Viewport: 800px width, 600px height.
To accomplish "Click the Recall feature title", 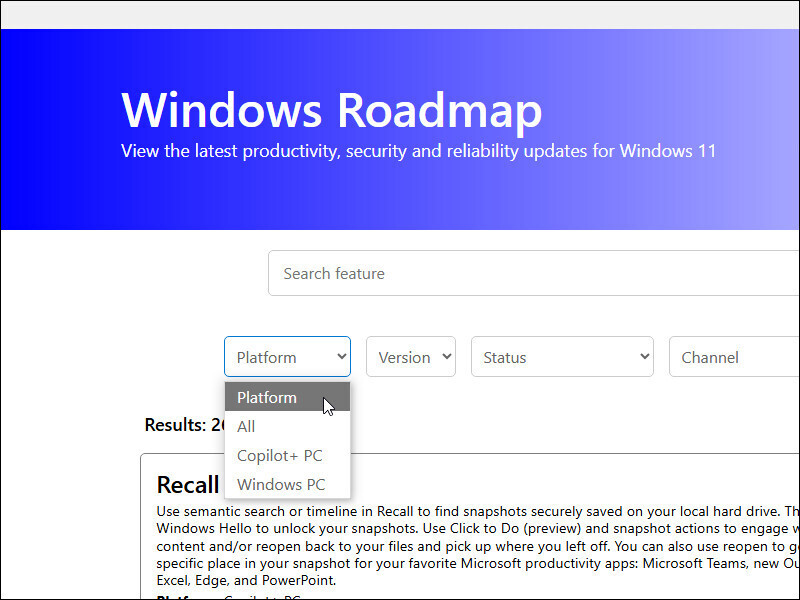I will [x=188, y=485].
